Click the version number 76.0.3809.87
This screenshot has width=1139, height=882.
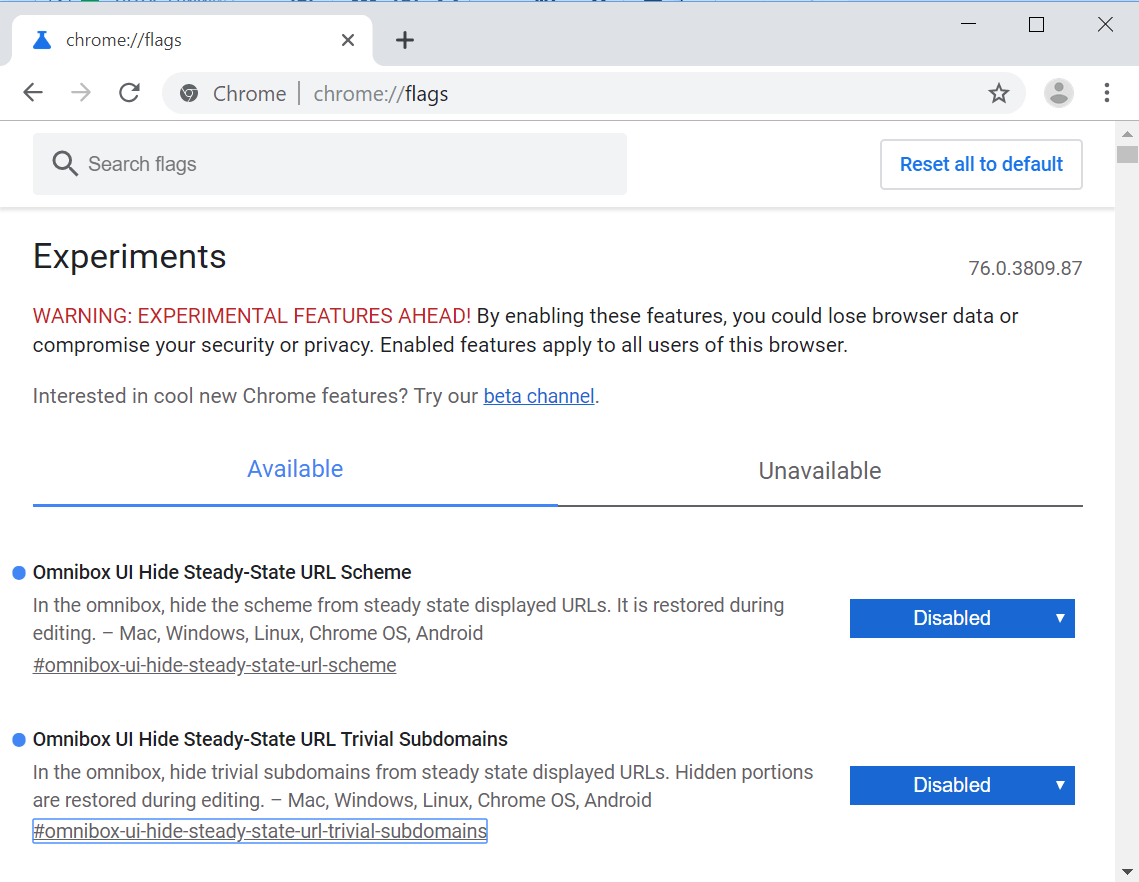pos(1025,268)
